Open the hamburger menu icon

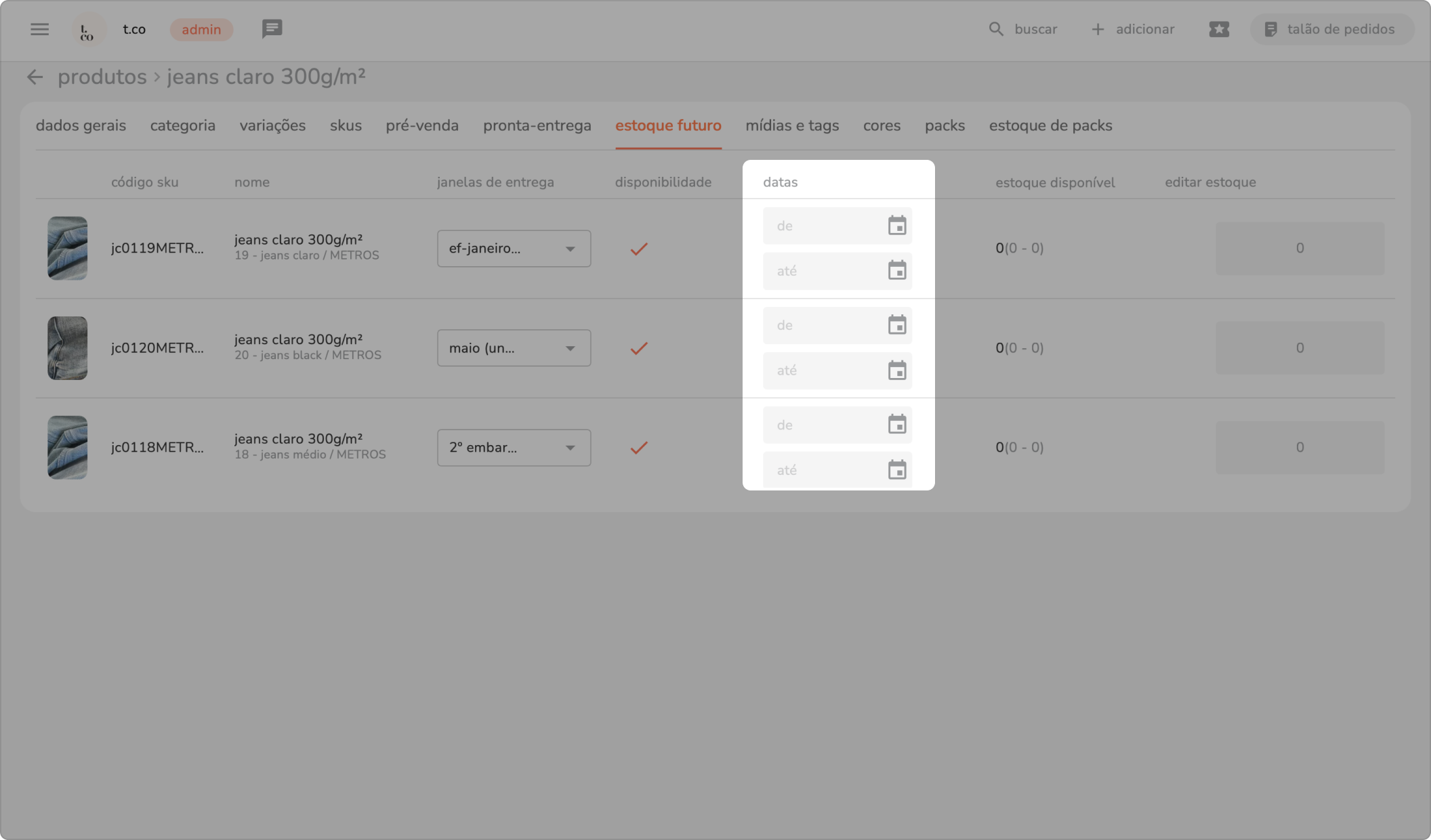[x=39, y=29]
